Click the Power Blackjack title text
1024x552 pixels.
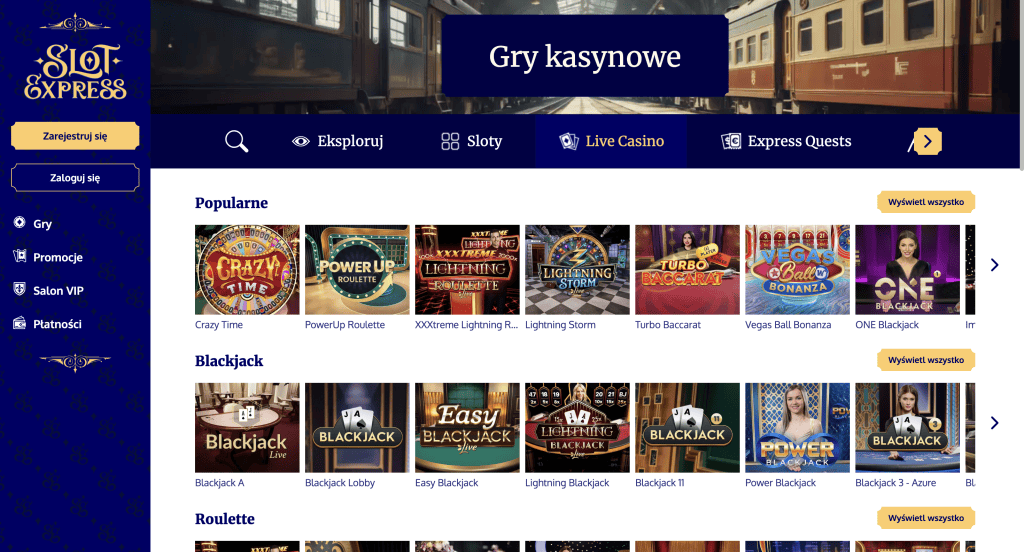(x=780, y=483)
